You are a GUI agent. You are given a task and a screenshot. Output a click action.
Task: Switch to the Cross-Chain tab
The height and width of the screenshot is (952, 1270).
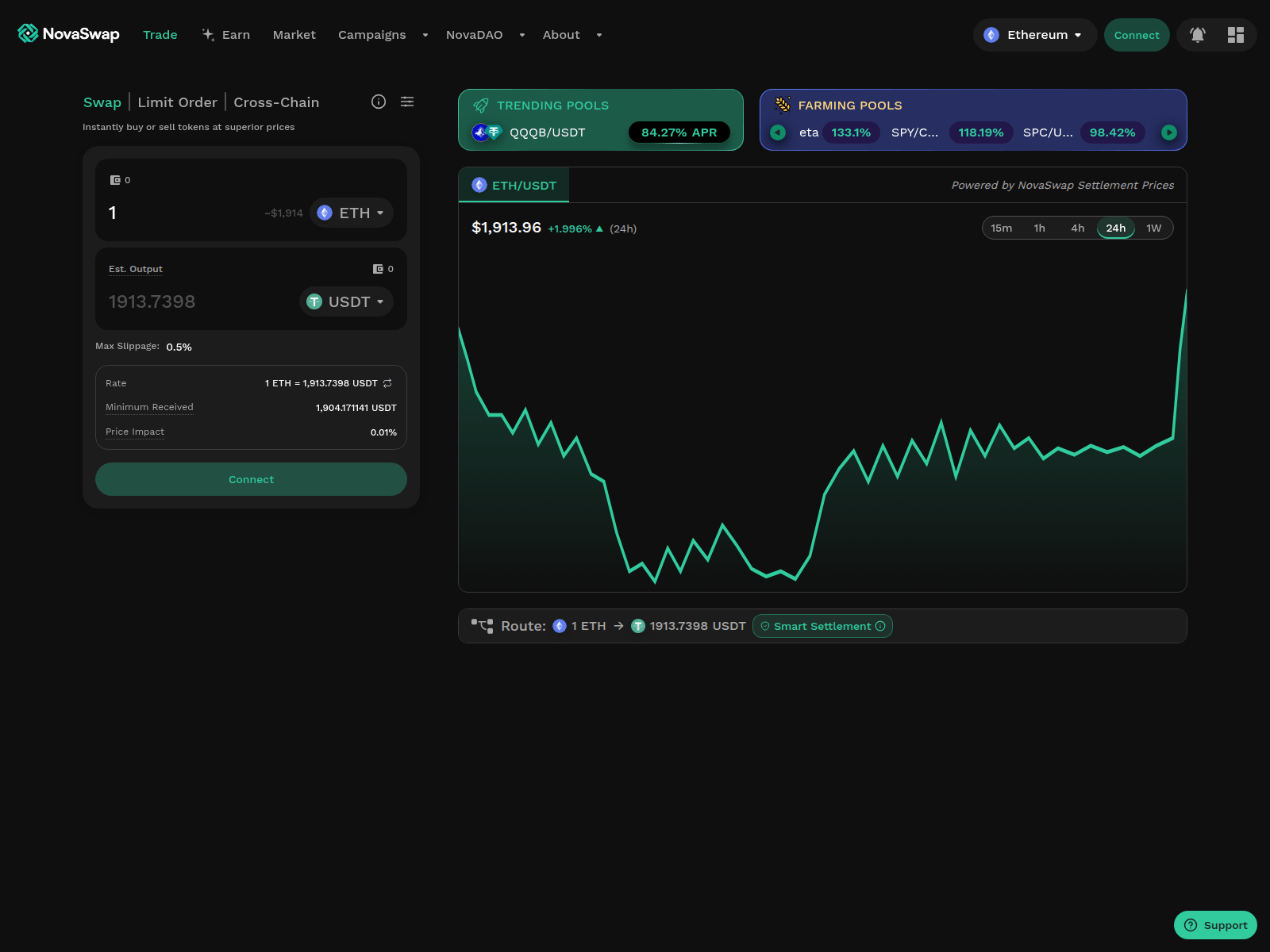(276, 102)
